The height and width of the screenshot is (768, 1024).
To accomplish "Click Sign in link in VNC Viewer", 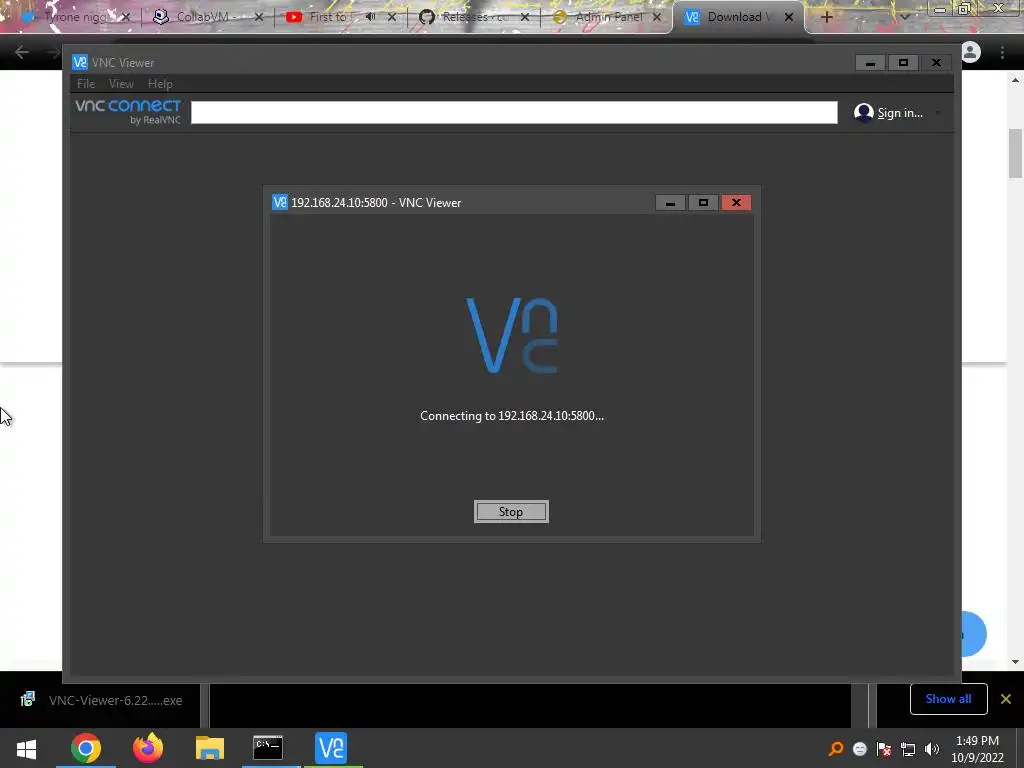I will coord(900,113).
